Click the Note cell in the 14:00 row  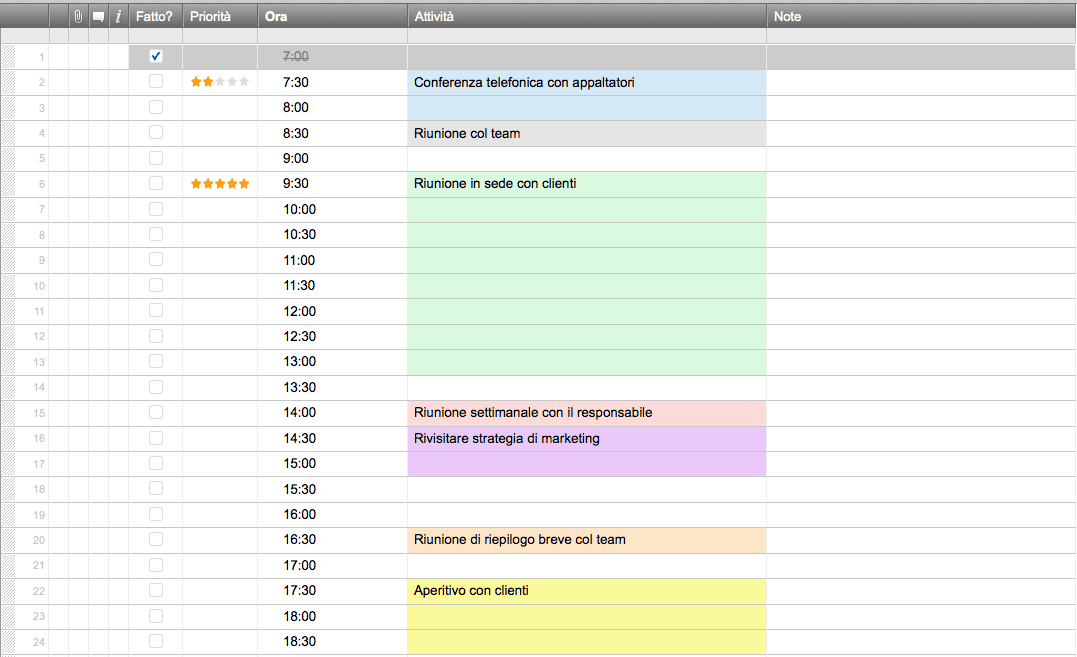[x=921, y=413]
